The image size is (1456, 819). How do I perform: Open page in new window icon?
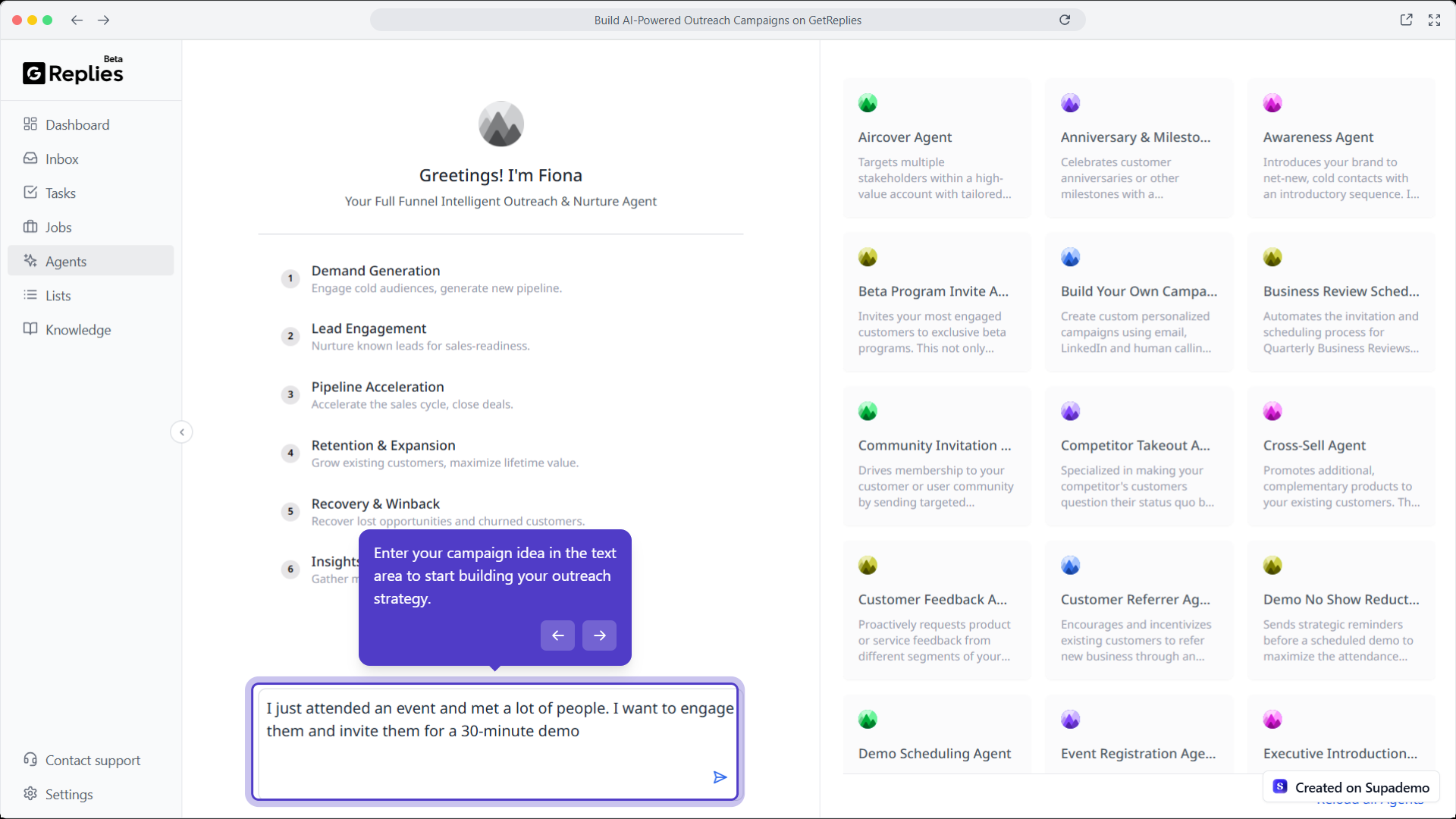coord(1406,20)
